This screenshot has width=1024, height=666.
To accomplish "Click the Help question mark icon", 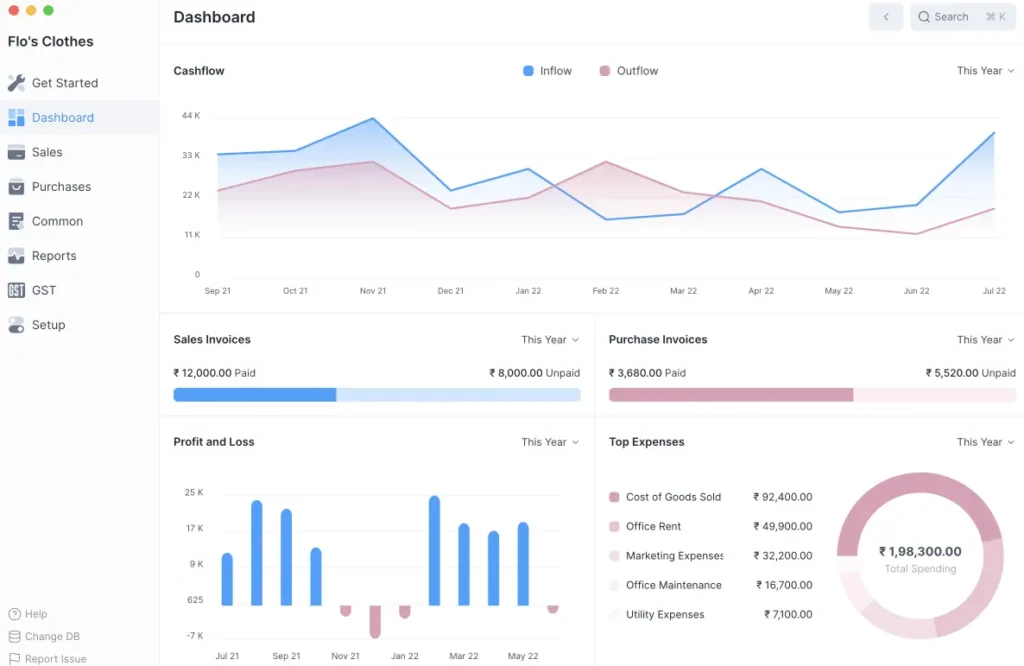I will point(14,614).
